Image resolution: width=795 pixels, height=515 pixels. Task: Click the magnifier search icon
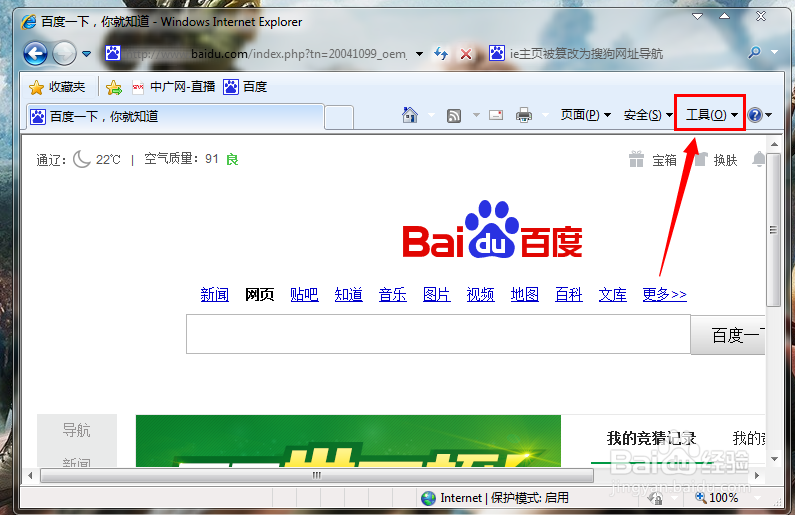[754, 52]
